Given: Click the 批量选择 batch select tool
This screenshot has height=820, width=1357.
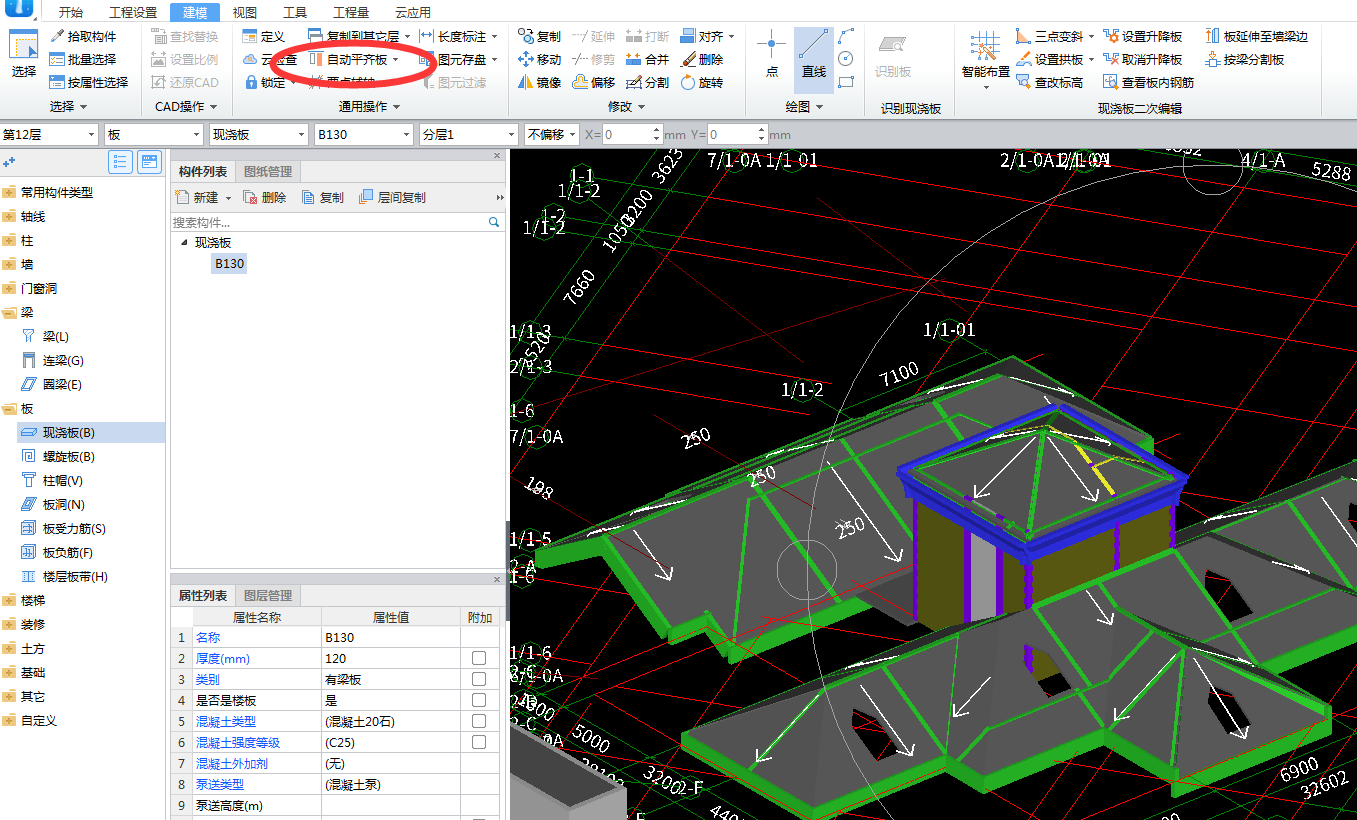Looking at the screenshot, I should [83, 59].
